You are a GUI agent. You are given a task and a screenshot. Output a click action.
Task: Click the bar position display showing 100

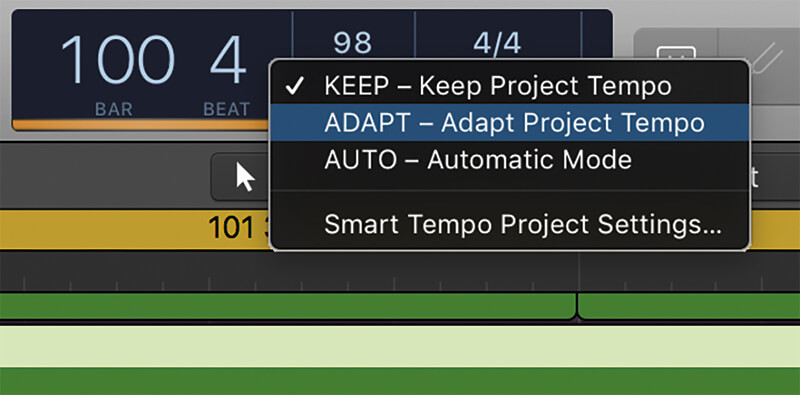coord(117,59)
